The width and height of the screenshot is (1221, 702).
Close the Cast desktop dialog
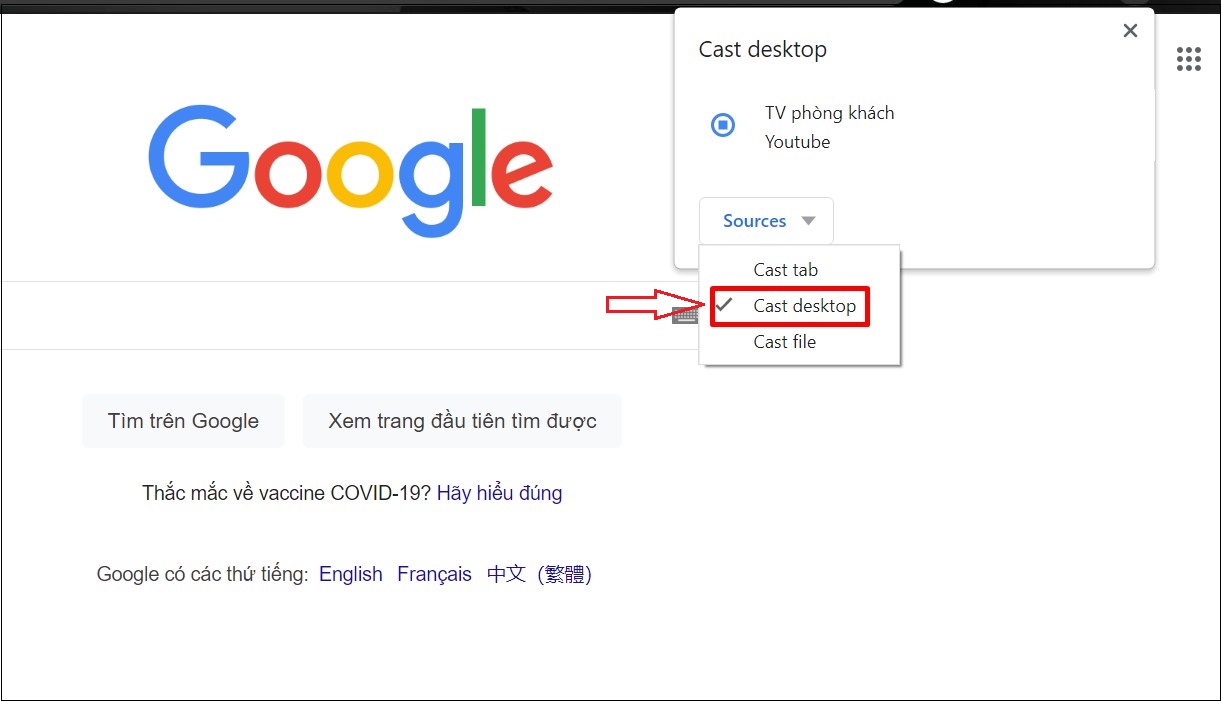[x=1130, y=31]
